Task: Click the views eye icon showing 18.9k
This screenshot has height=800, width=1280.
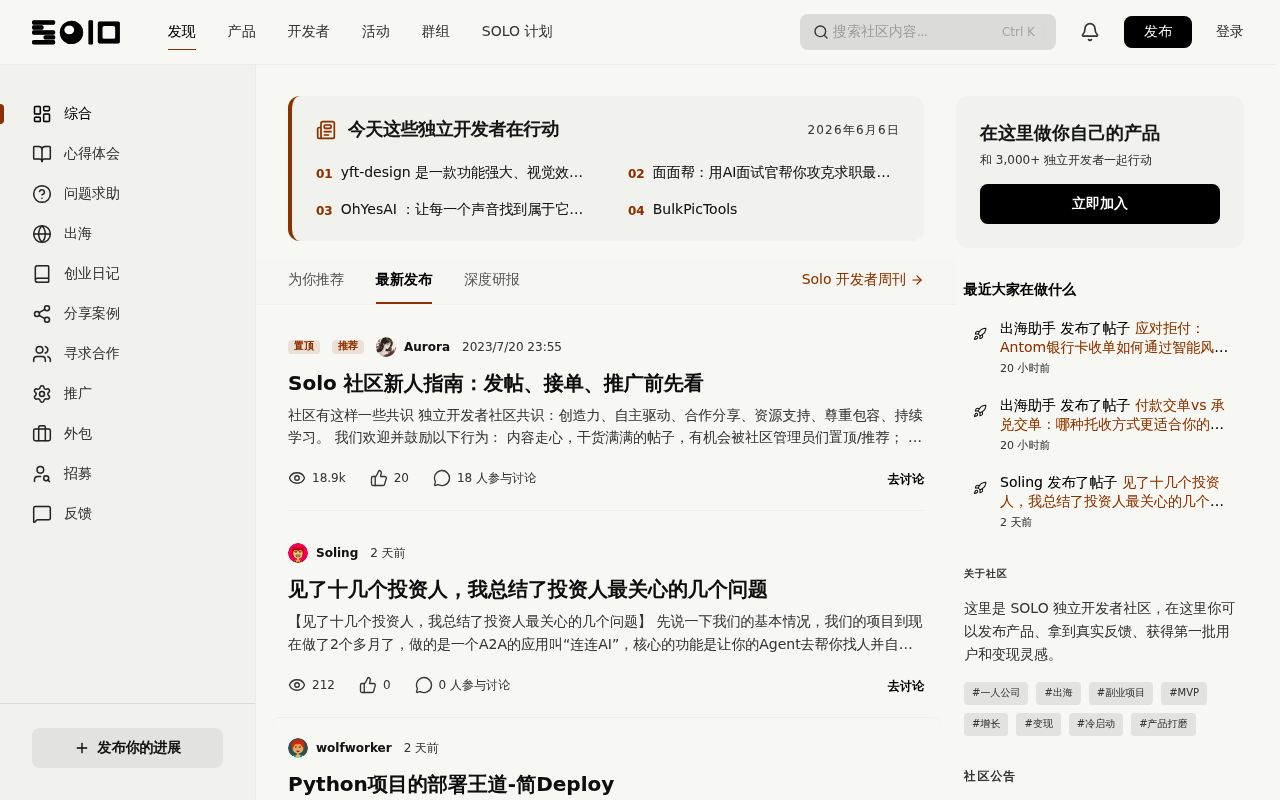Action: (x=297, y=478)
